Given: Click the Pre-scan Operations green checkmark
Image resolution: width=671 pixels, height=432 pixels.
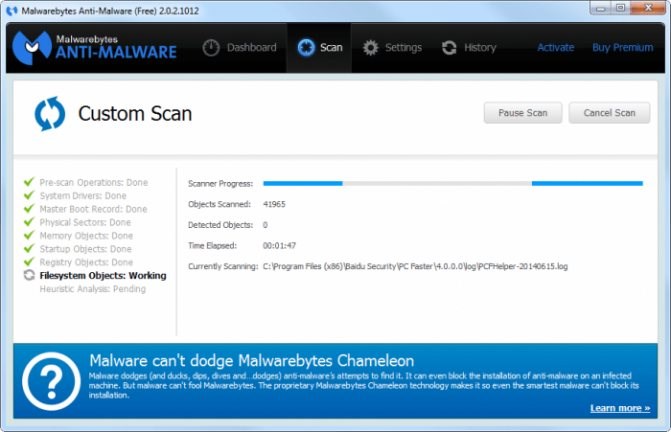Looking at the screenshot, I should click(29, 182).
